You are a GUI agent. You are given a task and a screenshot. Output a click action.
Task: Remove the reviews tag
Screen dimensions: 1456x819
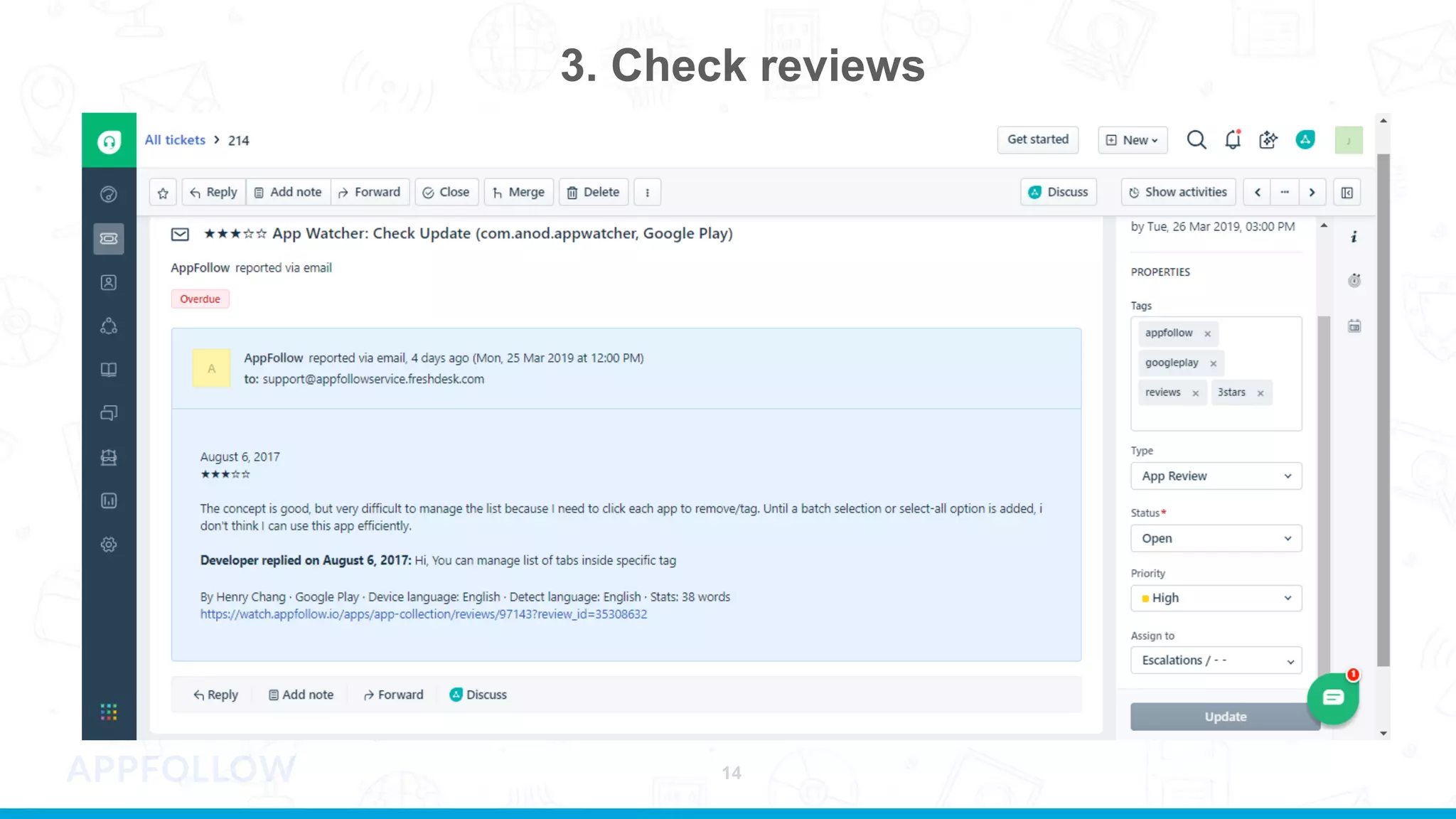[1195, 393]
